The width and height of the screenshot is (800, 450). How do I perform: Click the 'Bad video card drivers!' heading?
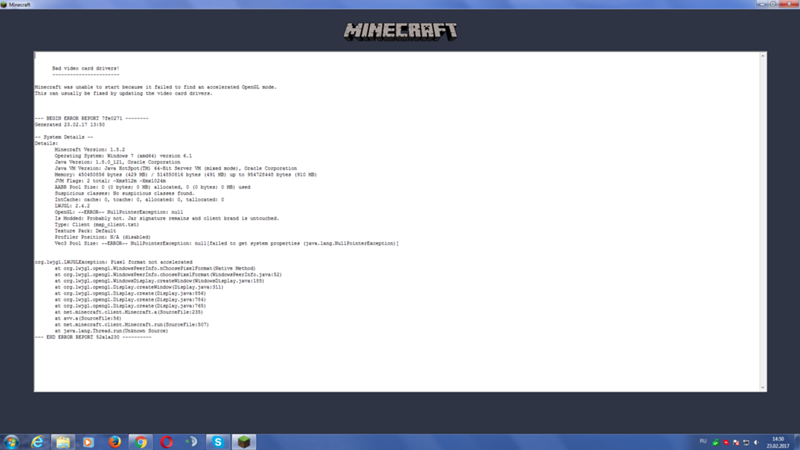pyautogui.click(x=85, y=68)
